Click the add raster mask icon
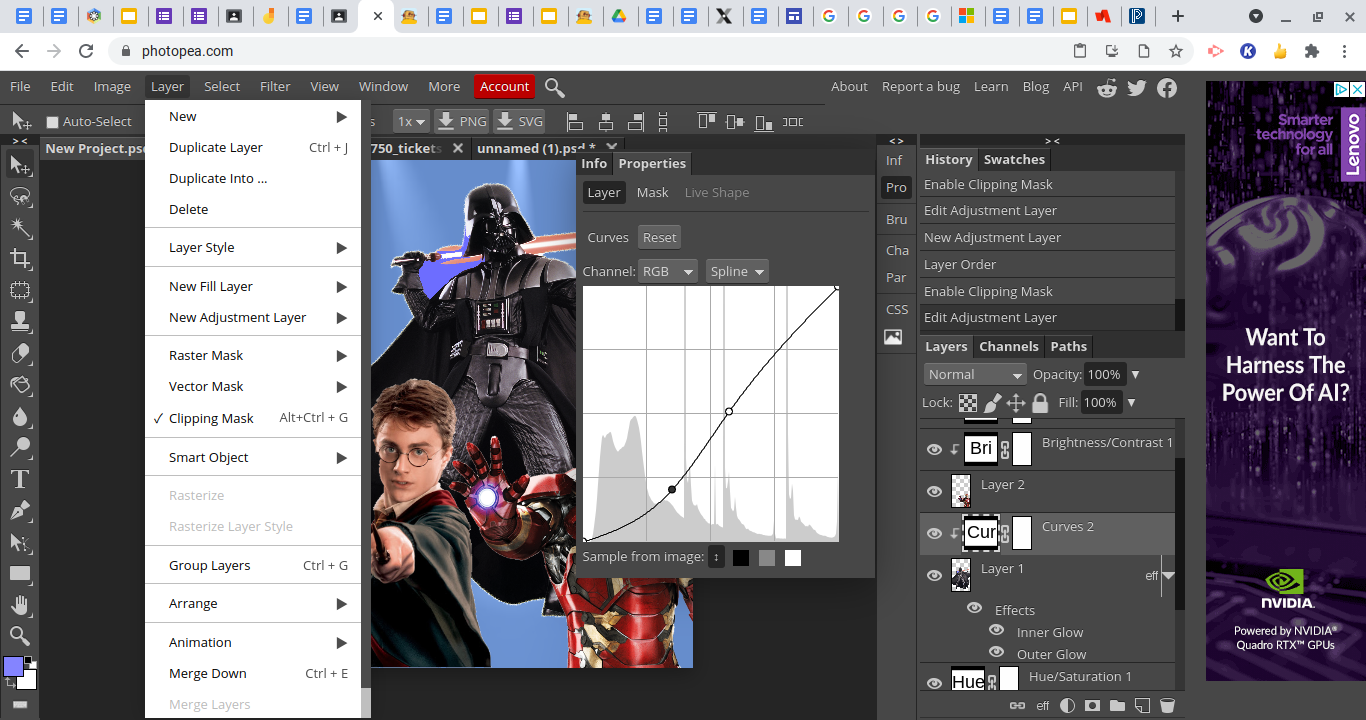 (1092, 705)
